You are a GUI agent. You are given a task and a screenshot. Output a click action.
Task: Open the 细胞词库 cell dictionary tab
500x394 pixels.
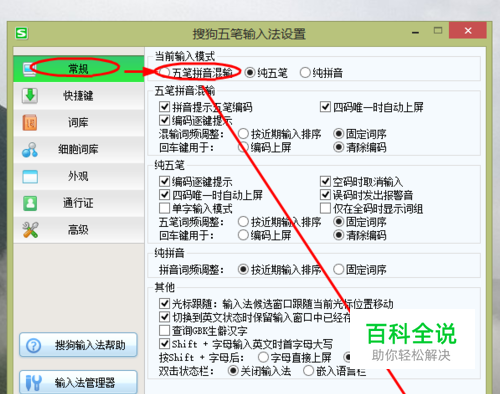coord(79,149)
